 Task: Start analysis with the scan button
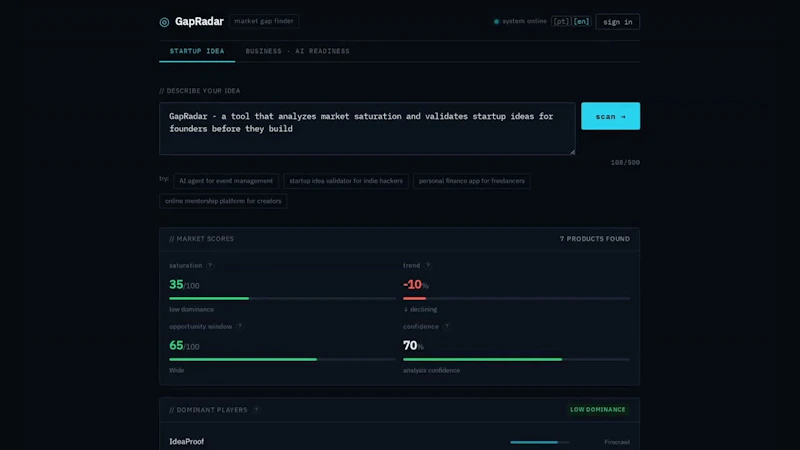point(610,116)
